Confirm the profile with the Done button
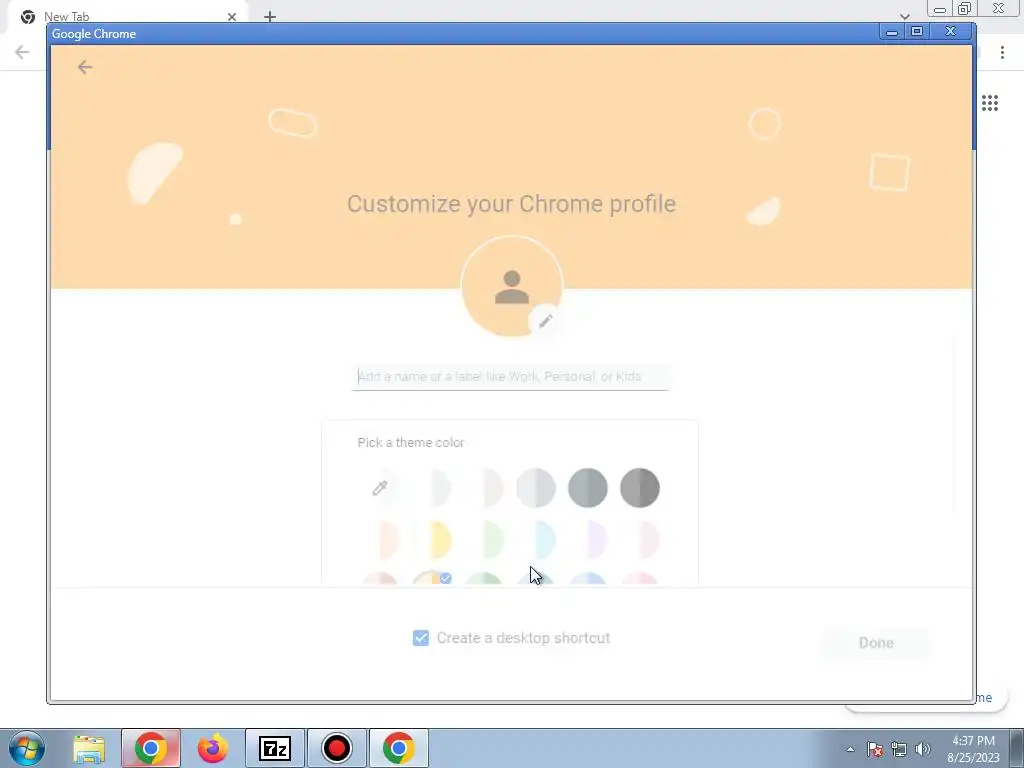 (x=876, y=643)
